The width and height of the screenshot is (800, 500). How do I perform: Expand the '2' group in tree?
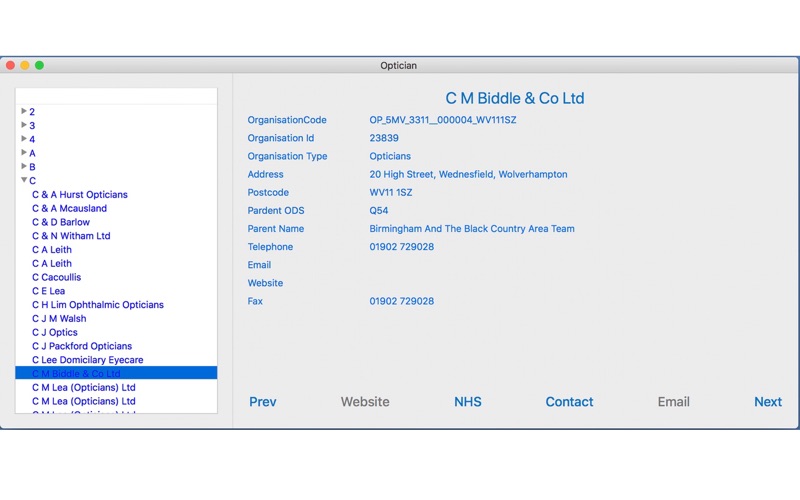click(23, 111)
